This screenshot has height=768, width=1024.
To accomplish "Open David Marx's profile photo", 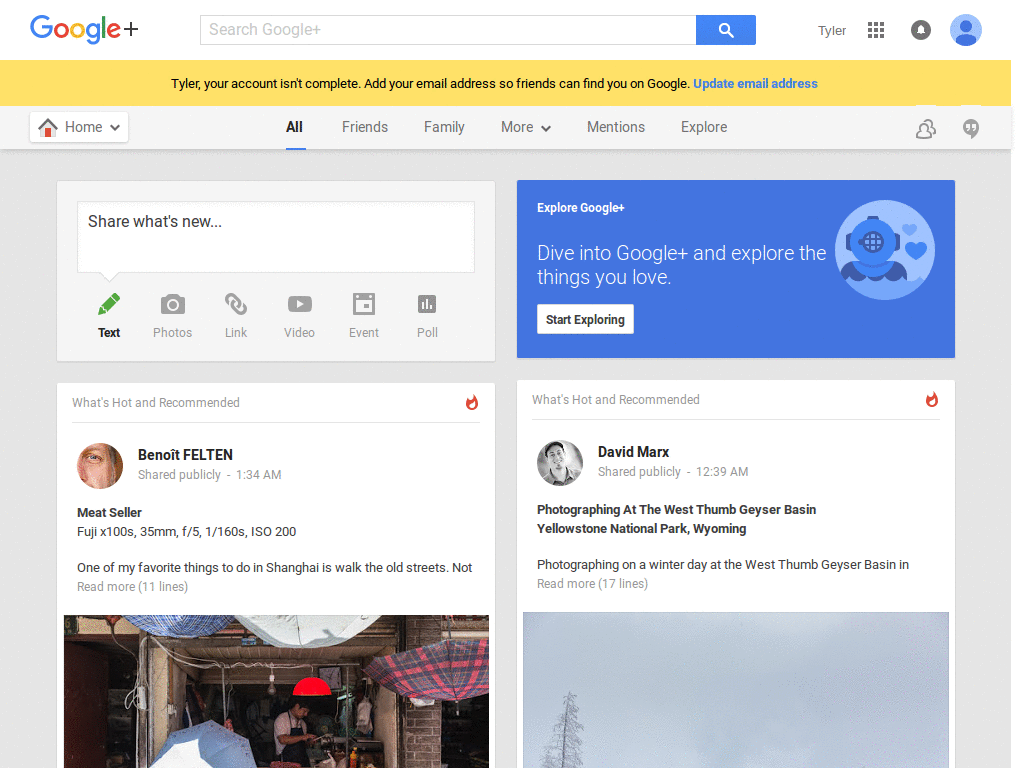I will click(560, 463).
